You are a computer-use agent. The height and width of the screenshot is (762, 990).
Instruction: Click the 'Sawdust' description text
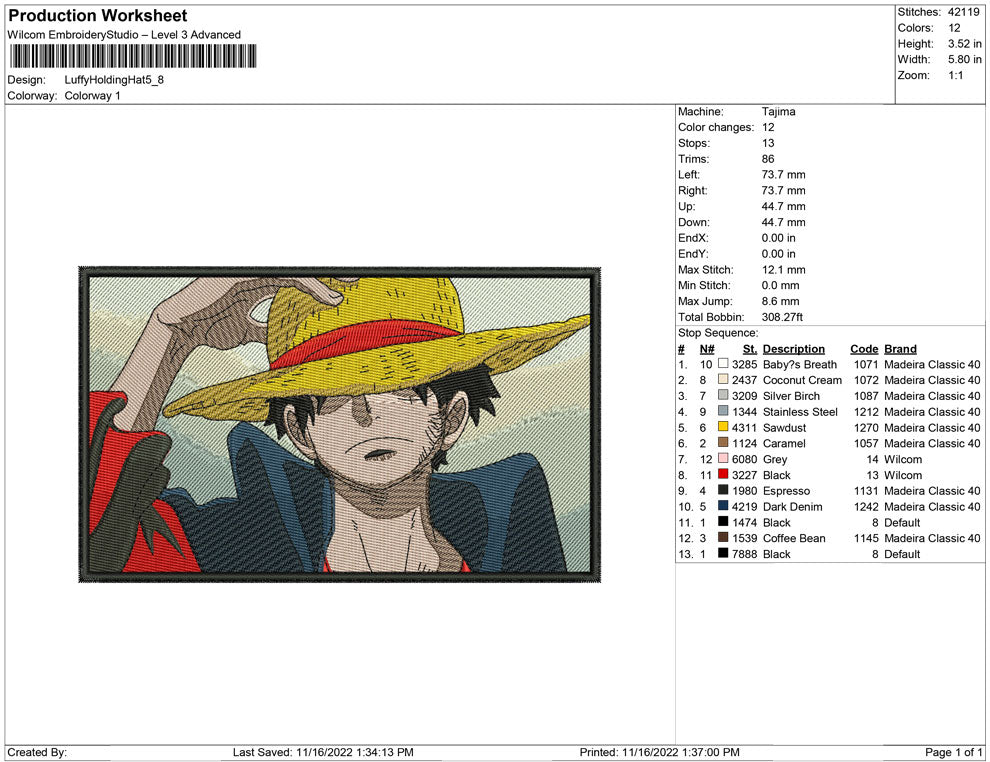tap(784, 427)
